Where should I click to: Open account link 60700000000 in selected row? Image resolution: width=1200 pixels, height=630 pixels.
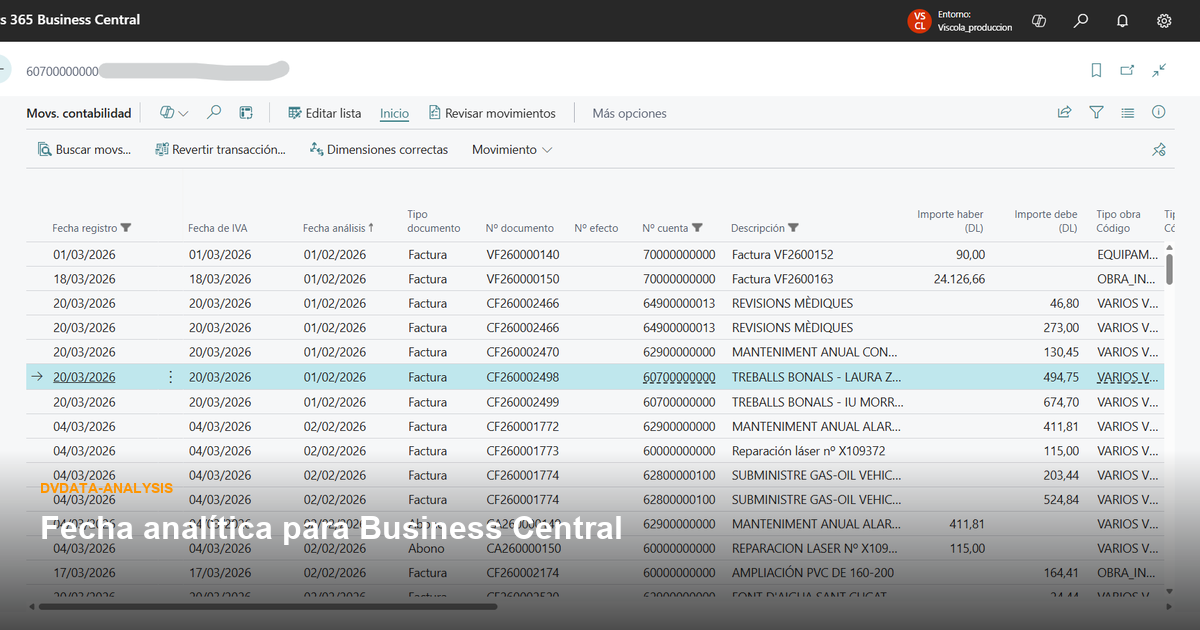[x=679, y=377]
